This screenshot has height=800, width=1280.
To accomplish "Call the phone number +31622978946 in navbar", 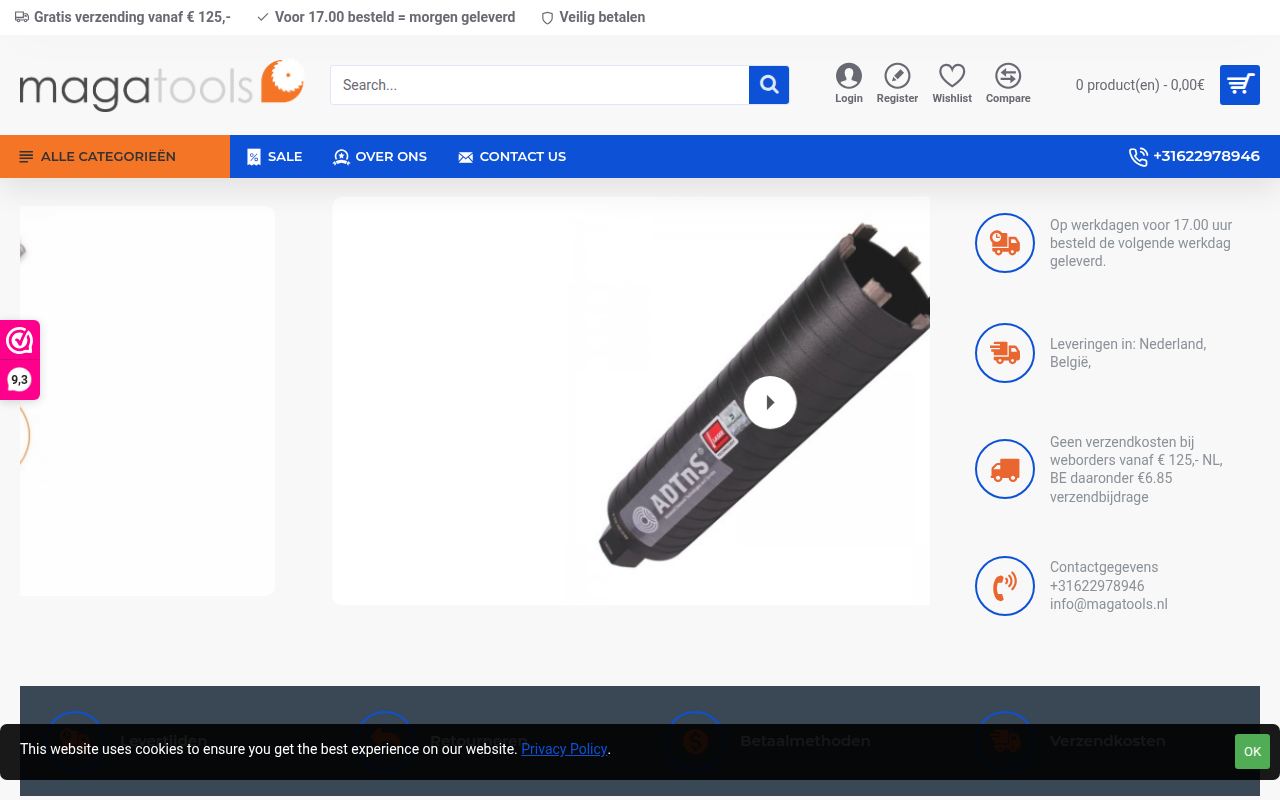I will (x=1194, y=156).
